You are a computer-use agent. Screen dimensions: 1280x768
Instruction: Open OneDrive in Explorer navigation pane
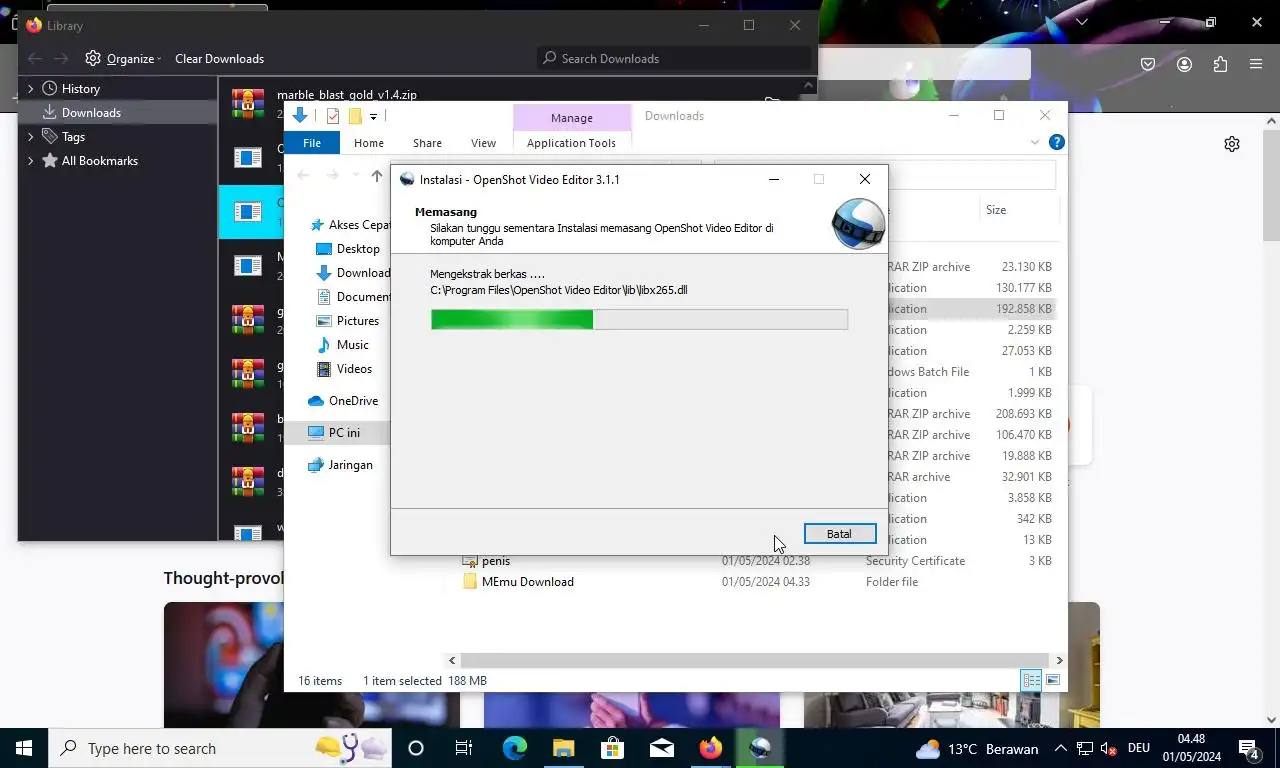coord(353,401)
